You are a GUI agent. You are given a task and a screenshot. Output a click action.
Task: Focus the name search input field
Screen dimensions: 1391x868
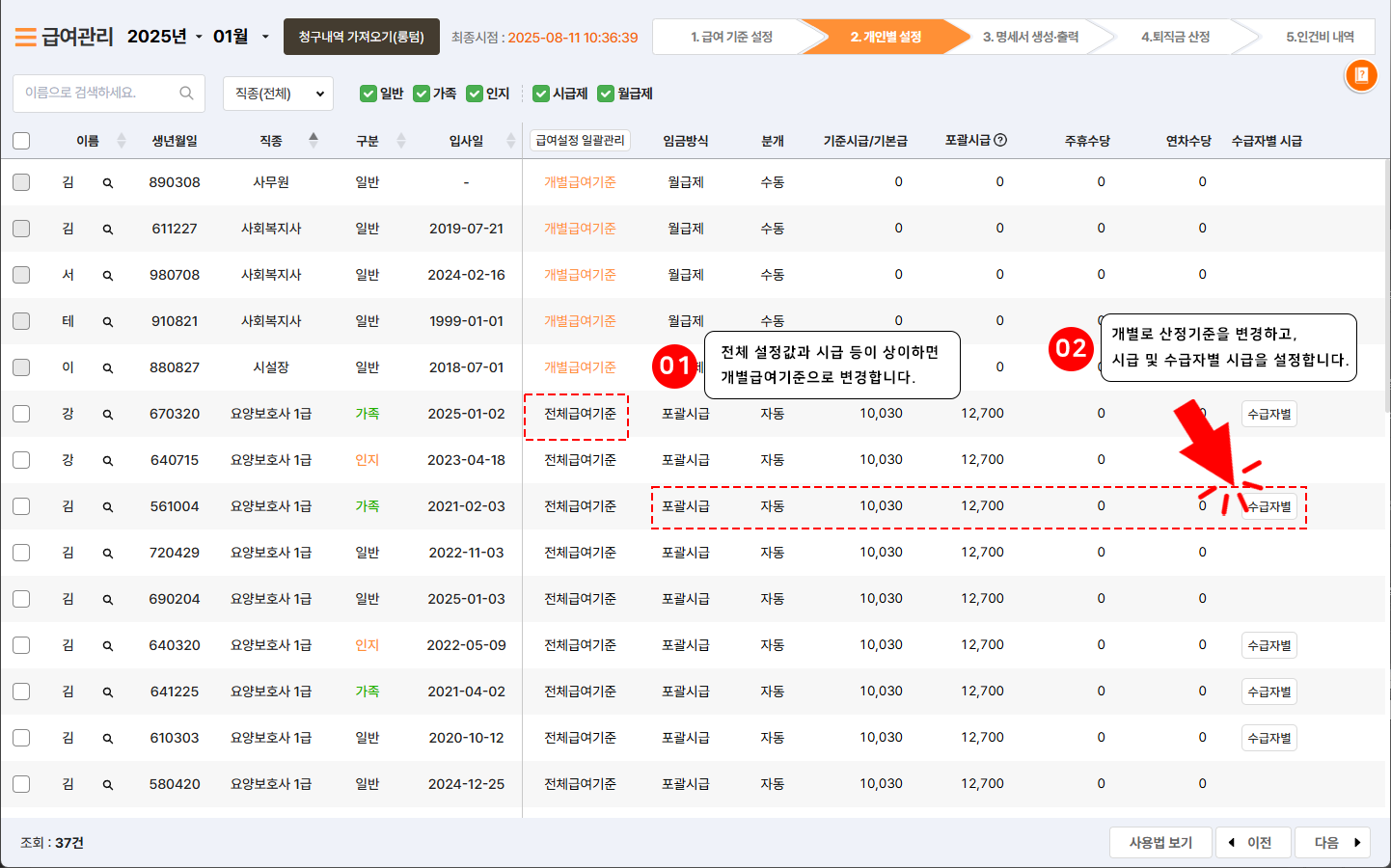pos(108,94)
